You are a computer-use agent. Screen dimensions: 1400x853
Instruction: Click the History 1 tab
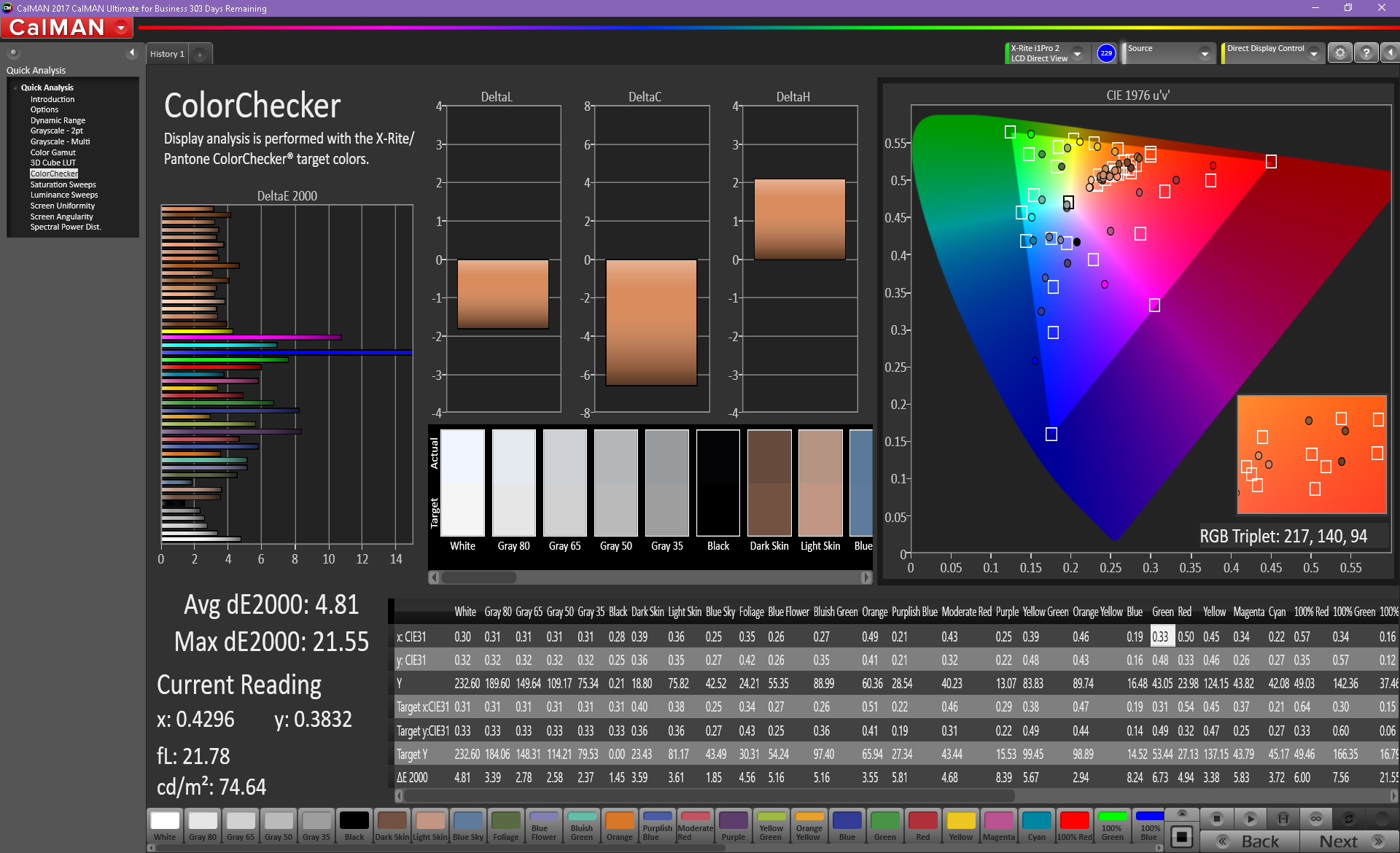(167, 54)
